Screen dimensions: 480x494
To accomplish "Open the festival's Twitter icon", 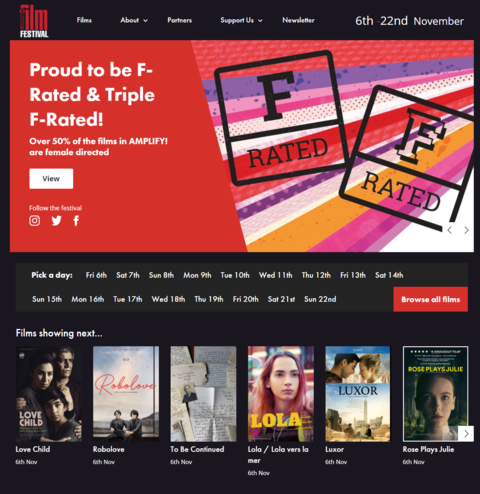I will click(56, 221).
